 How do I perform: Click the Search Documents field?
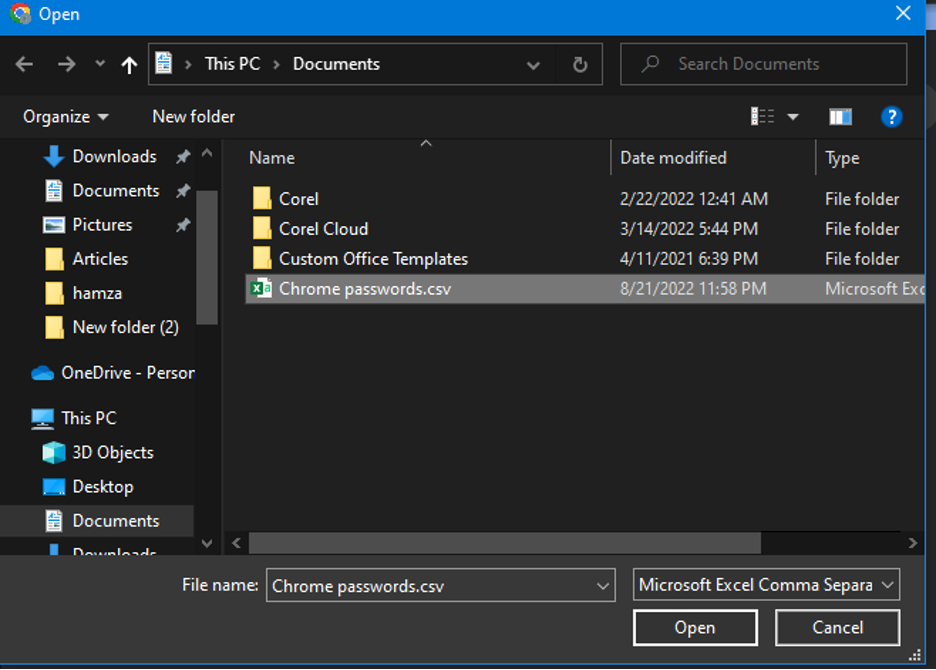pyautogui.click(x=763, y=64)
